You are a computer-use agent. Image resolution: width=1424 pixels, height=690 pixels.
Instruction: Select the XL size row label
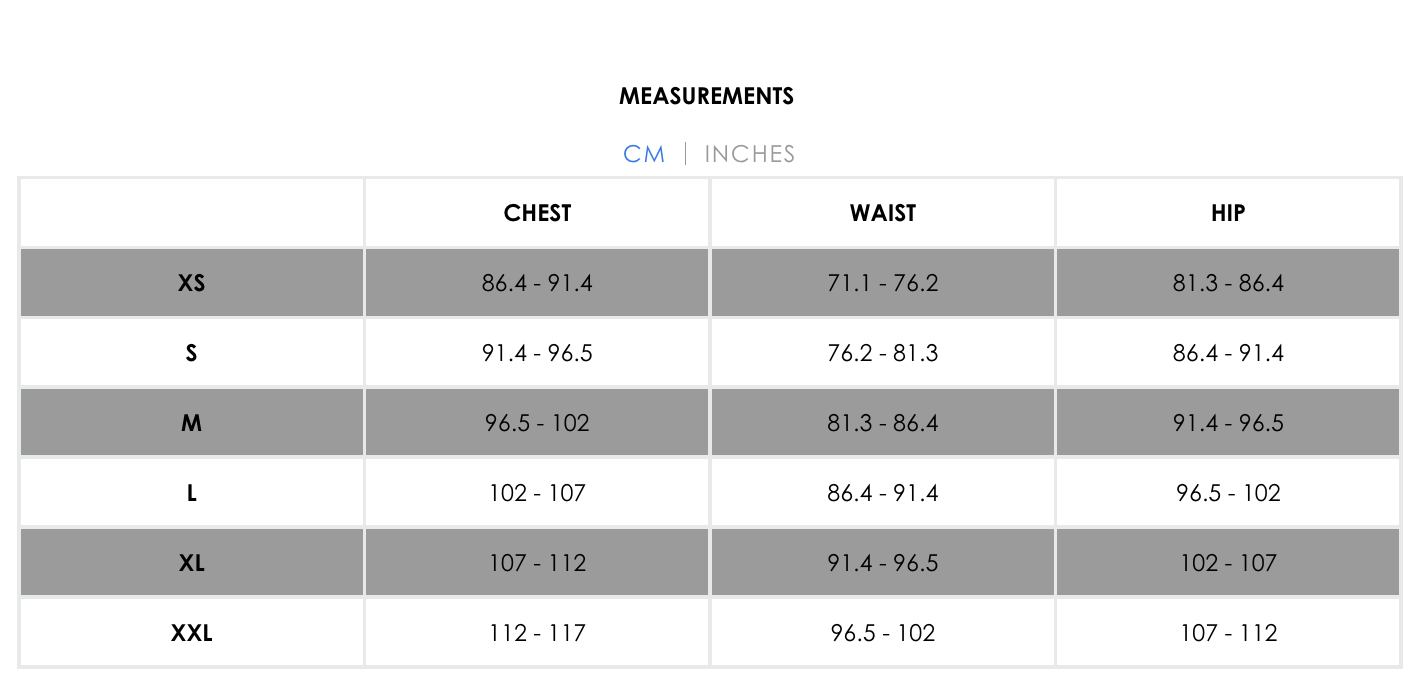pos(191,563)
